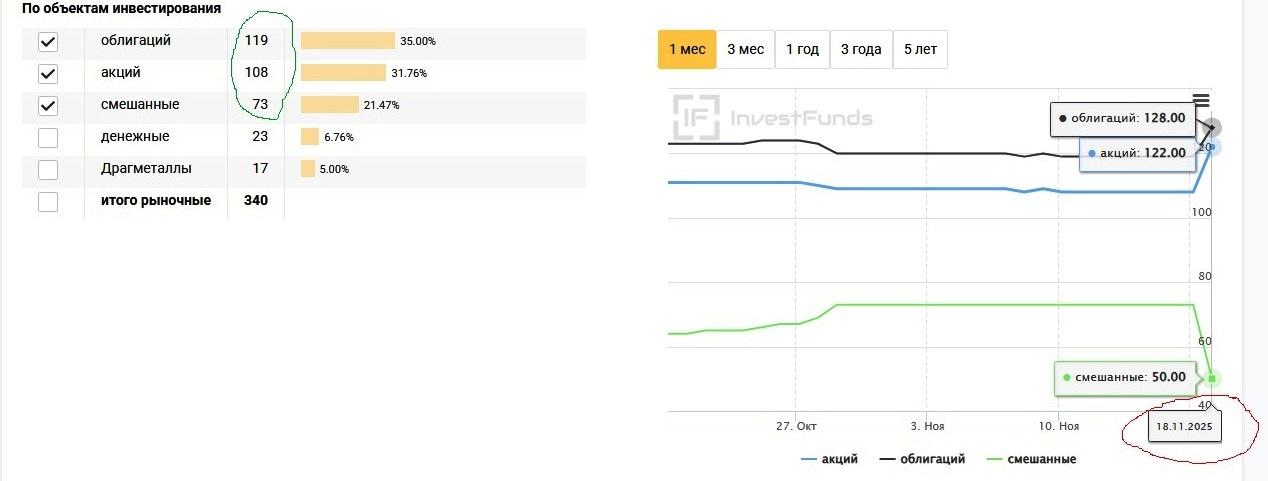Select the 1 мес period tab
The width and height of the screenshot is (1268, 481).
click(x=687, y=50)
